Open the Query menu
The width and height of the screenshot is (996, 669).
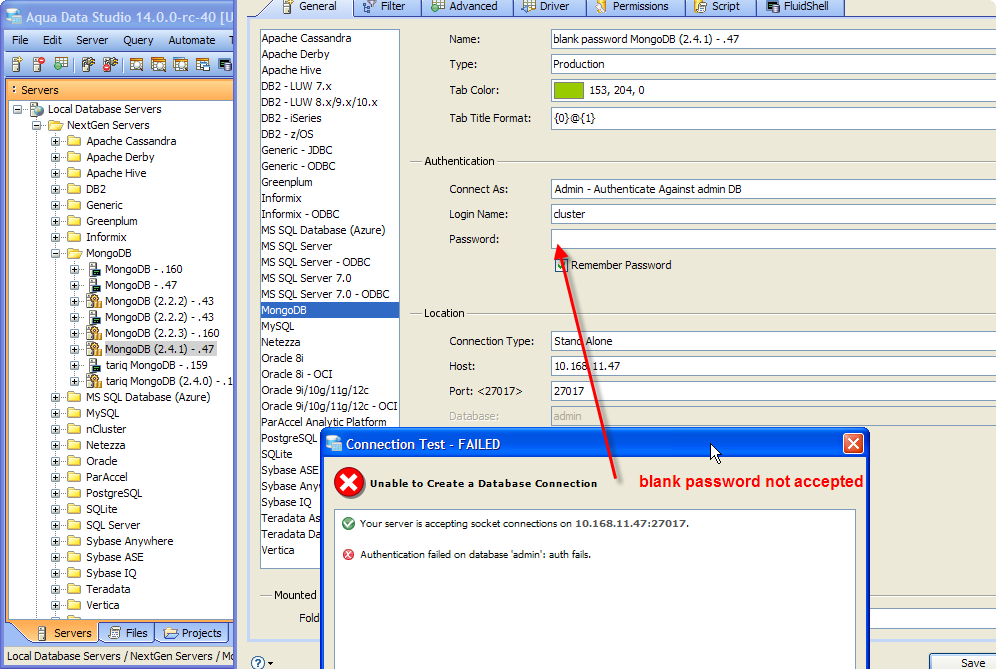tap(138, 40)
